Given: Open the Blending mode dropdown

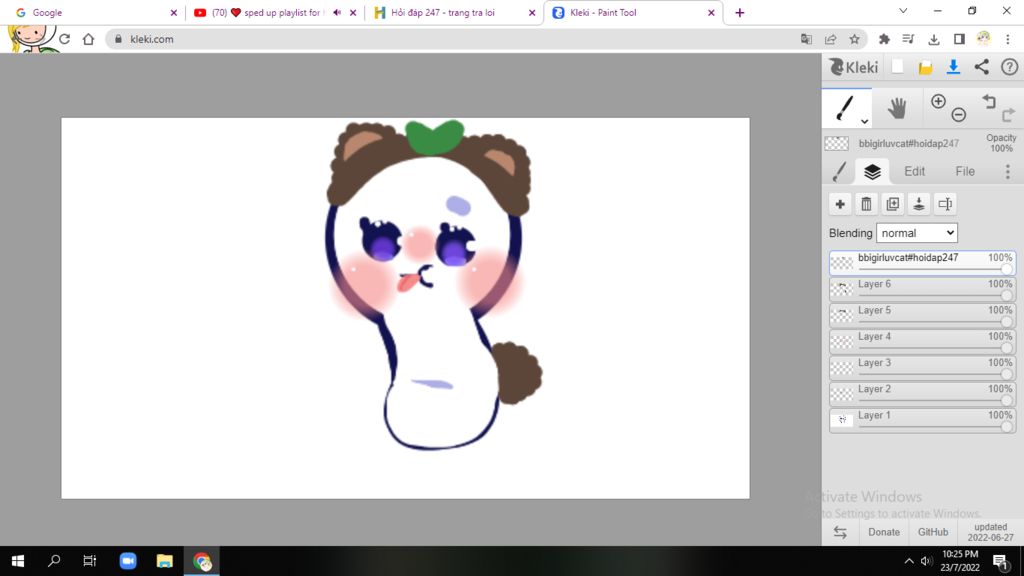Looking at the screenshot, I should [x=917, y=233].
